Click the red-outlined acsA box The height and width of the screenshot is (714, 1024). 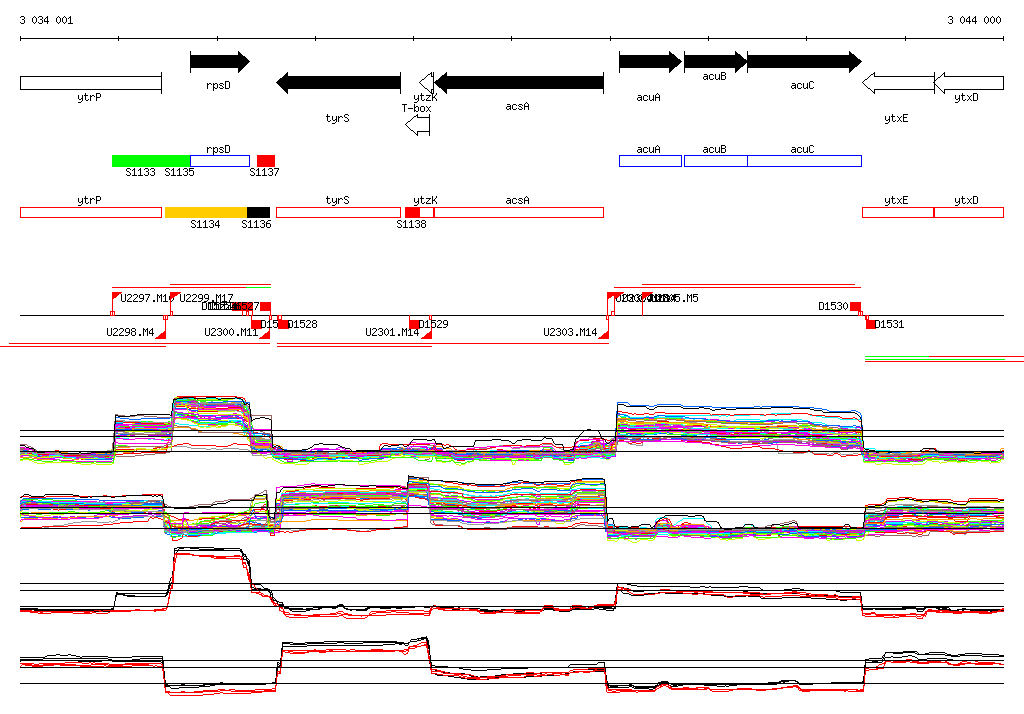pos(519,212)
